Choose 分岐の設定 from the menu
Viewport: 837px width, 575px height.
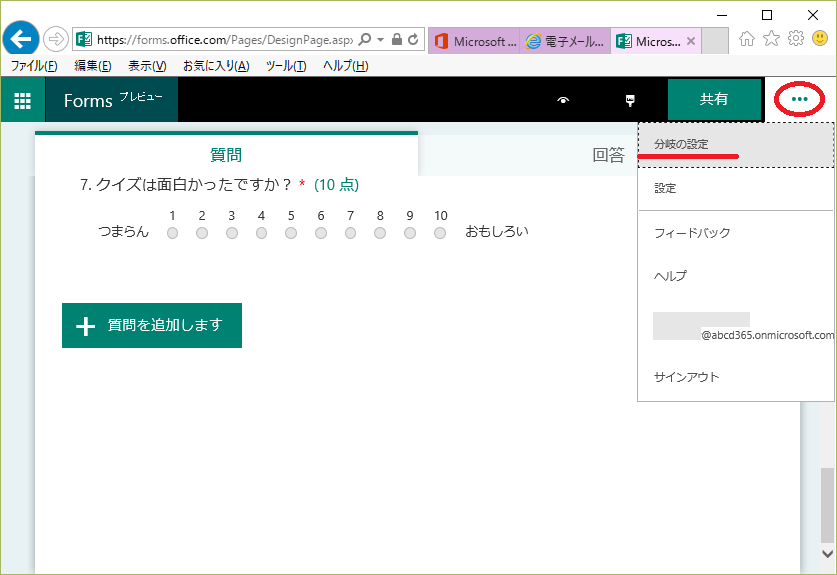tap(681, 145)
